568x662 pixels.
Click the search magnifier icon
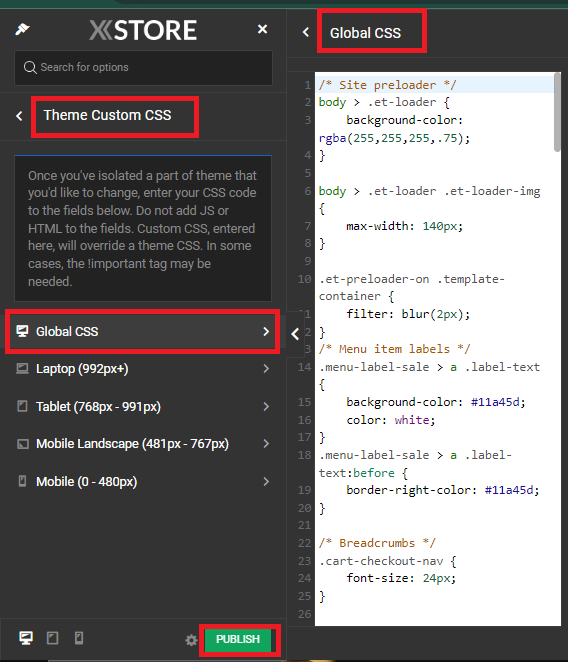[x=30, y=68]
